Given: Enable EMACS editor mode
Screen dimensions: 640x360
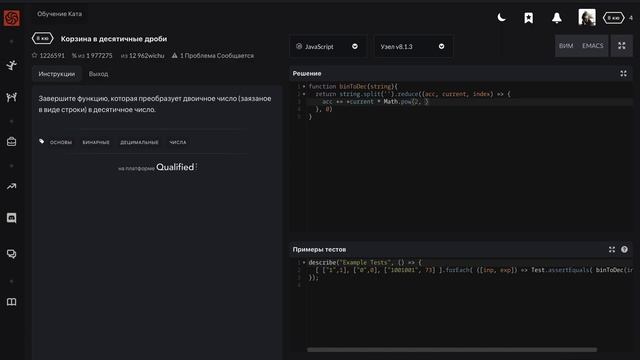Looking at the screenshot, I should (592, 46).
